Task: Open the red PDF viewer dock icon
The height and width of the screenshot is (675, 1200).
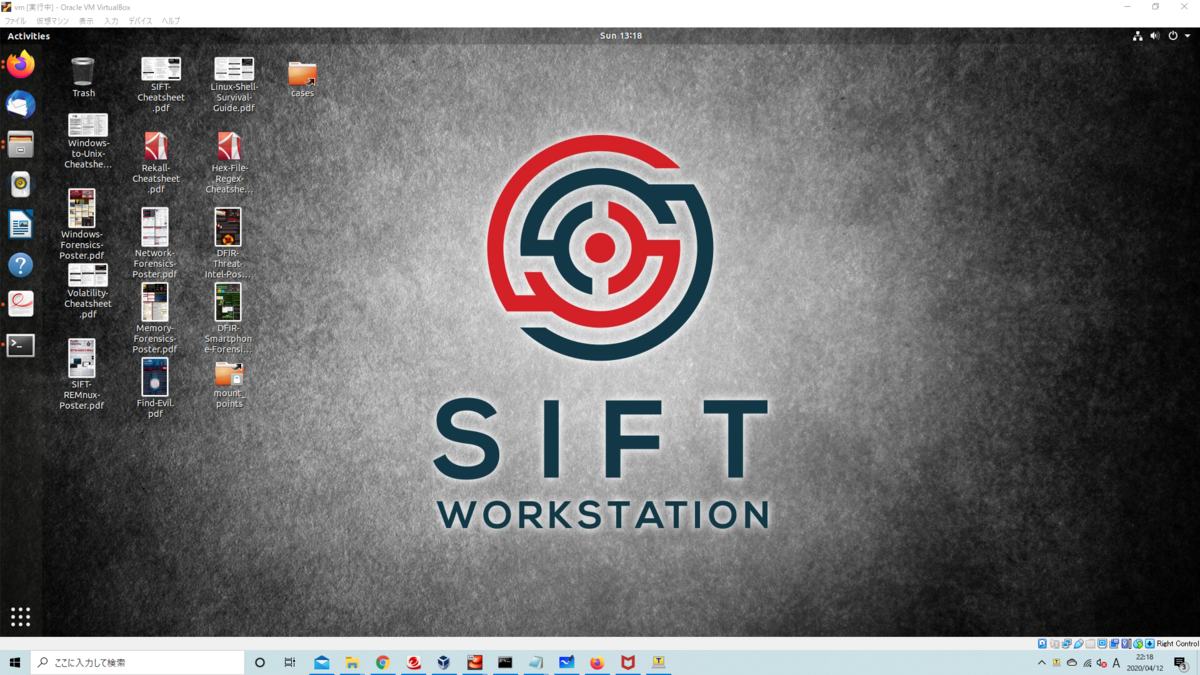Action: 21,304
